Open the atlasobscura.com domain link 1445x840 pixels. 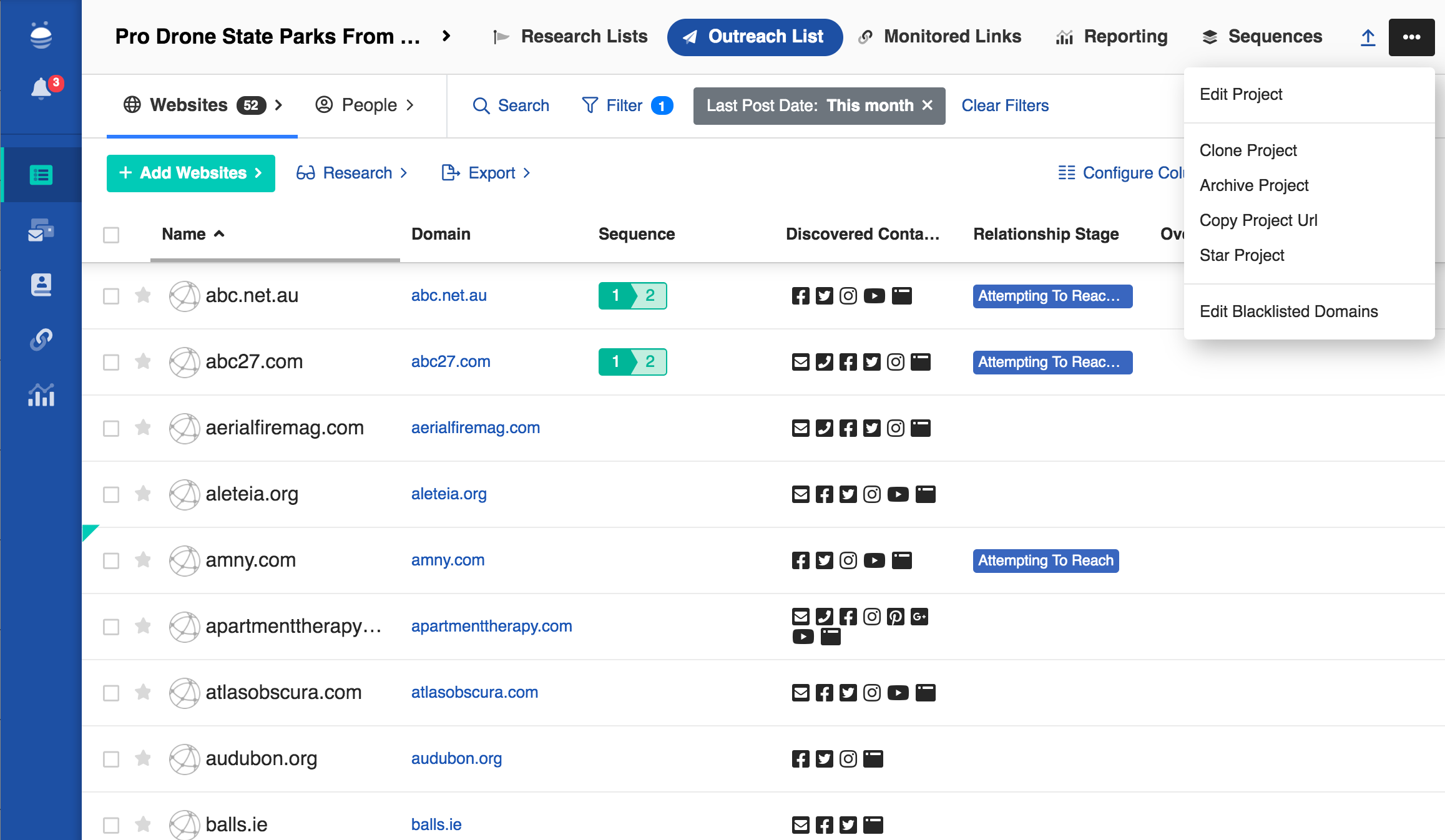[x=474, y=692]
